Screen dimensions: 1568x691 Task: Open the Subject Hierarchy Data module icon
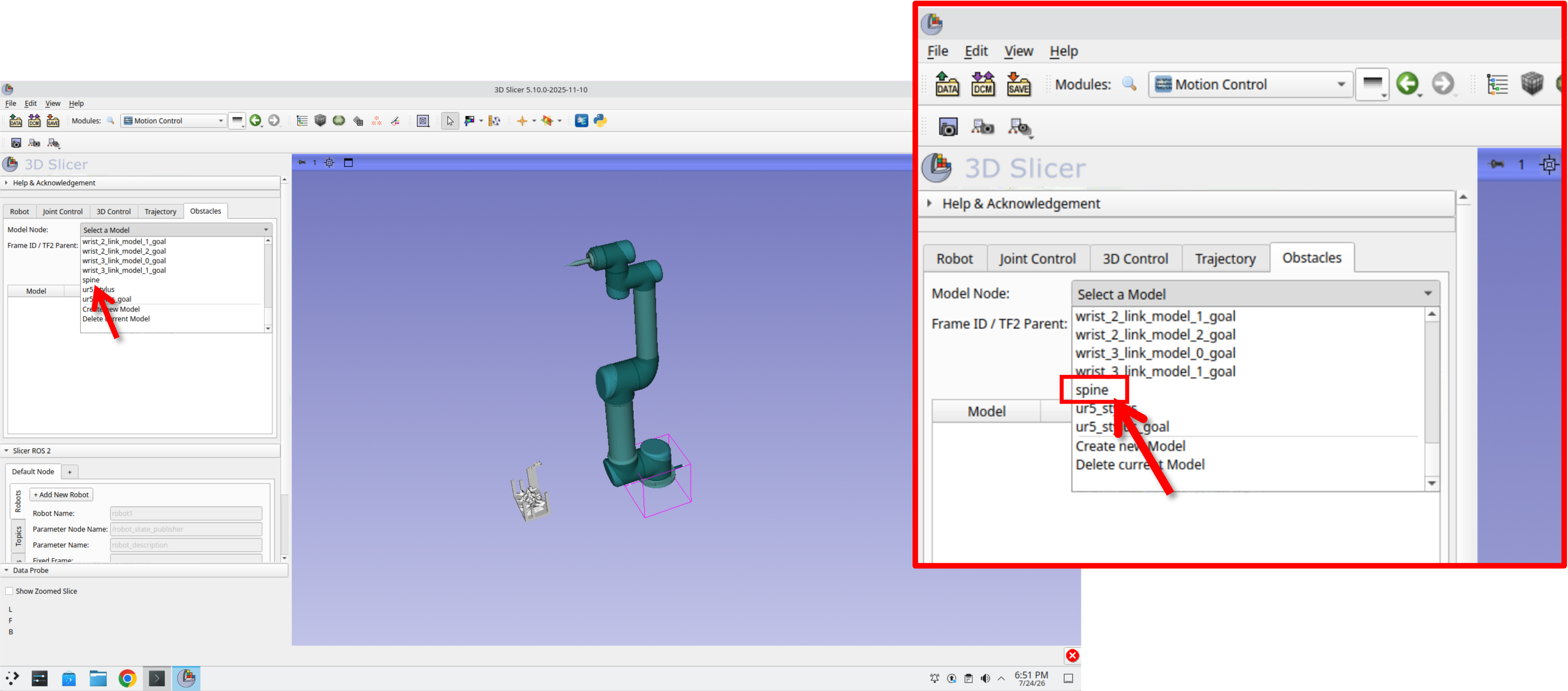(x=302, y=121)
